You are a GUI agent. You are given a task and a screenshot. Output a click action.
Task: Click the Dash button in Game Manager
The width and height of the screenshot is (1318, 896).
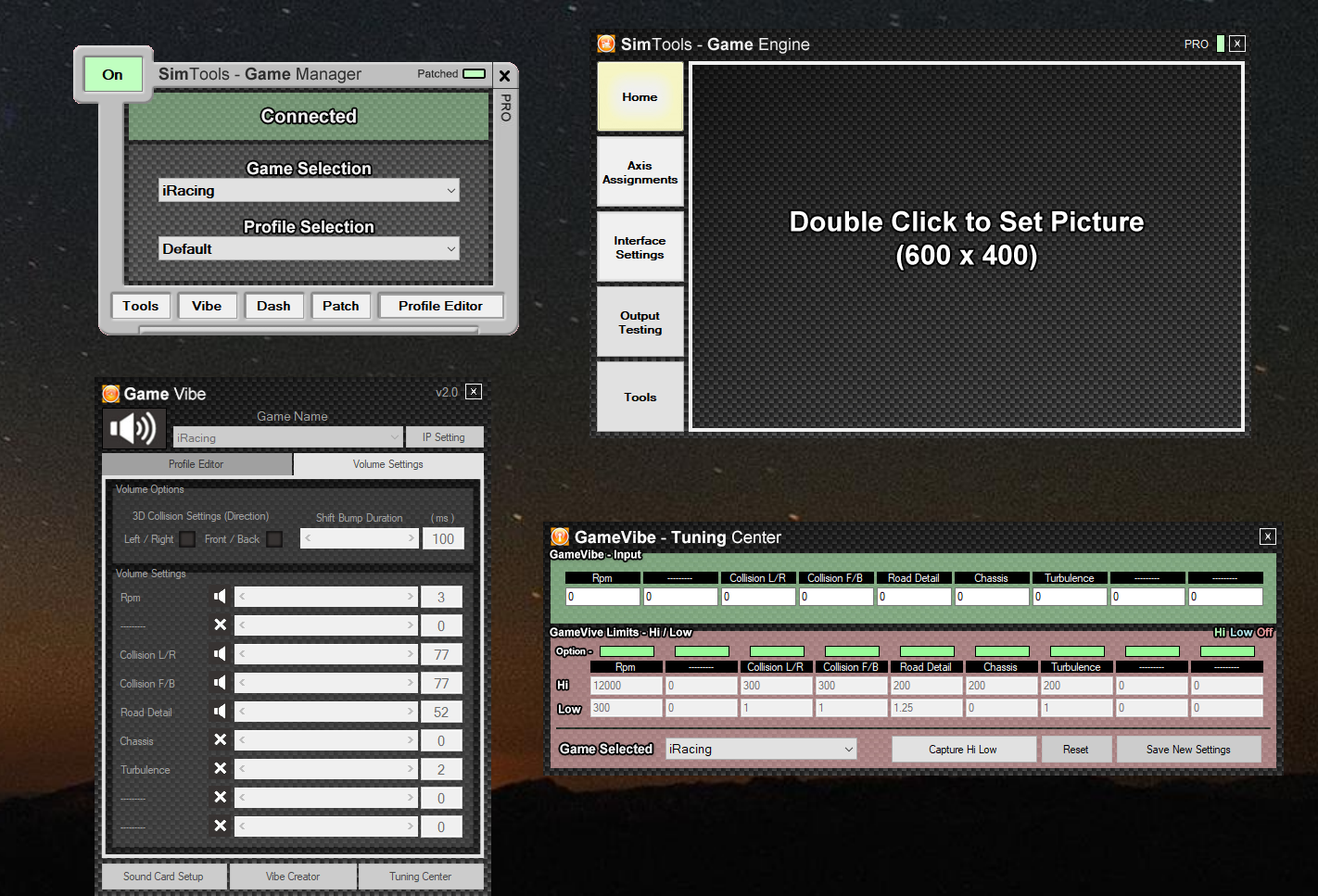[273, 306]
